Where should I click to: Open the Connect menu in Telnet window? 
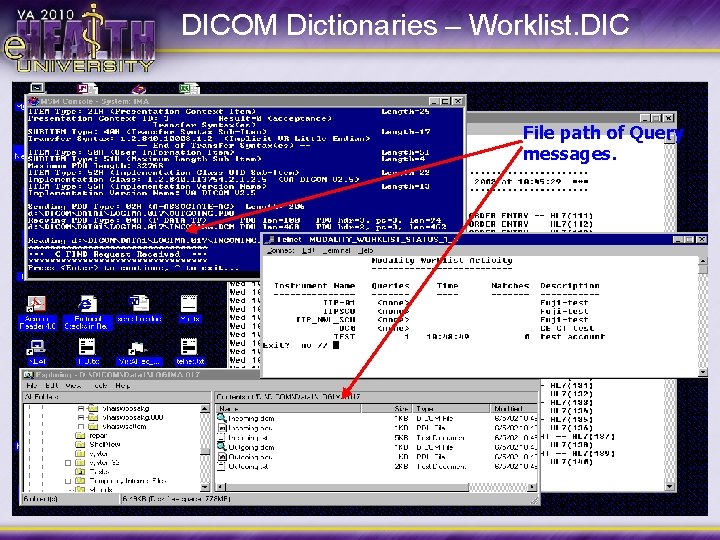point(280,250)
